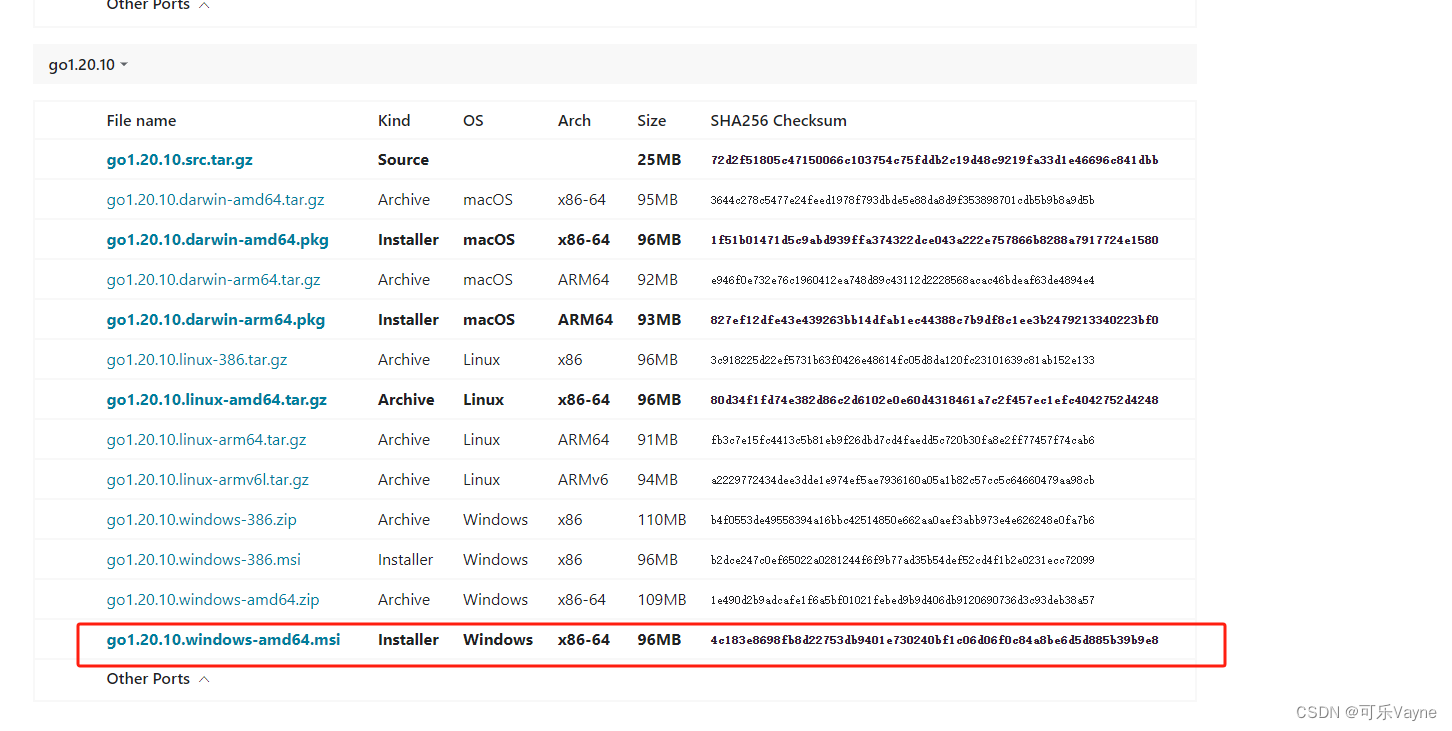Download go1.20.10.windows-386.msi installer
This screenshot has width=1452, height=731.
point(203,560)
